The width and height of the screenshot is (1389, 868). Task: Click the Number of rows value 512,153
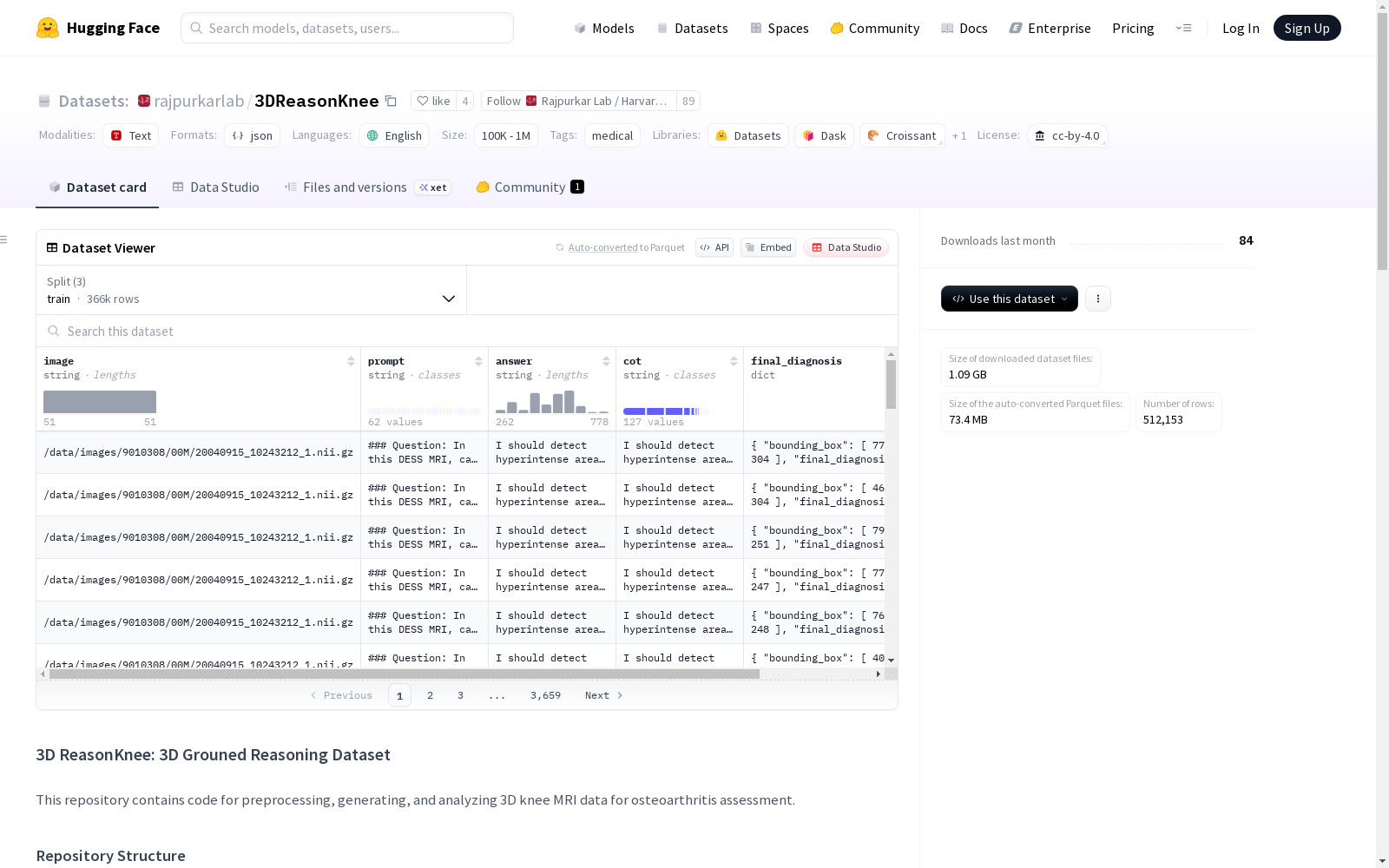click(1163, 419)
